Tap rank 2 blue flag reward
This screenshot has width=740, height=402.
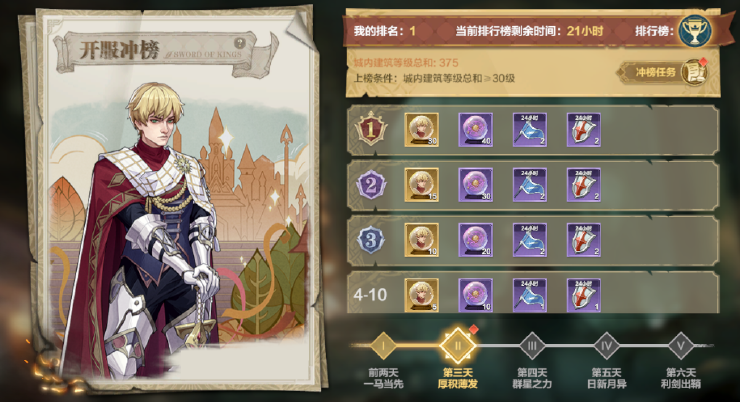[530, 184]
